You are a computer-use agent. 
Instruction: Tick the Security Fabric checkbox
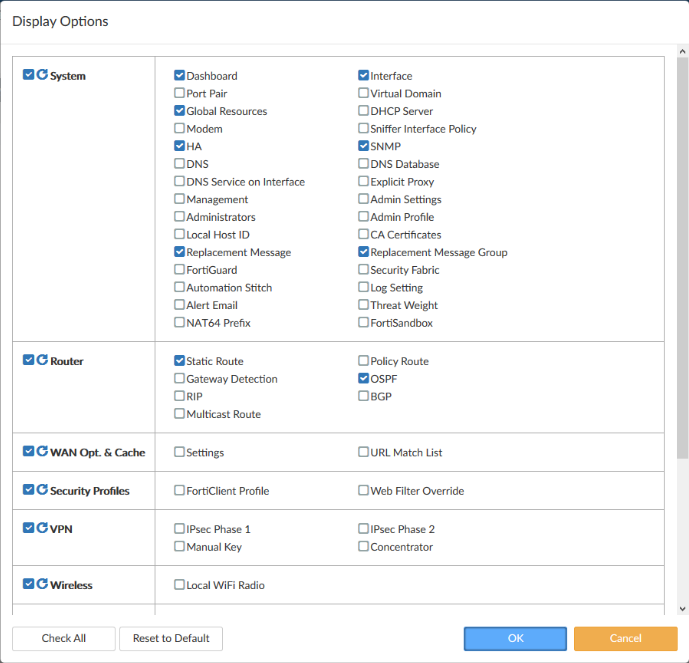coord(363,269)
